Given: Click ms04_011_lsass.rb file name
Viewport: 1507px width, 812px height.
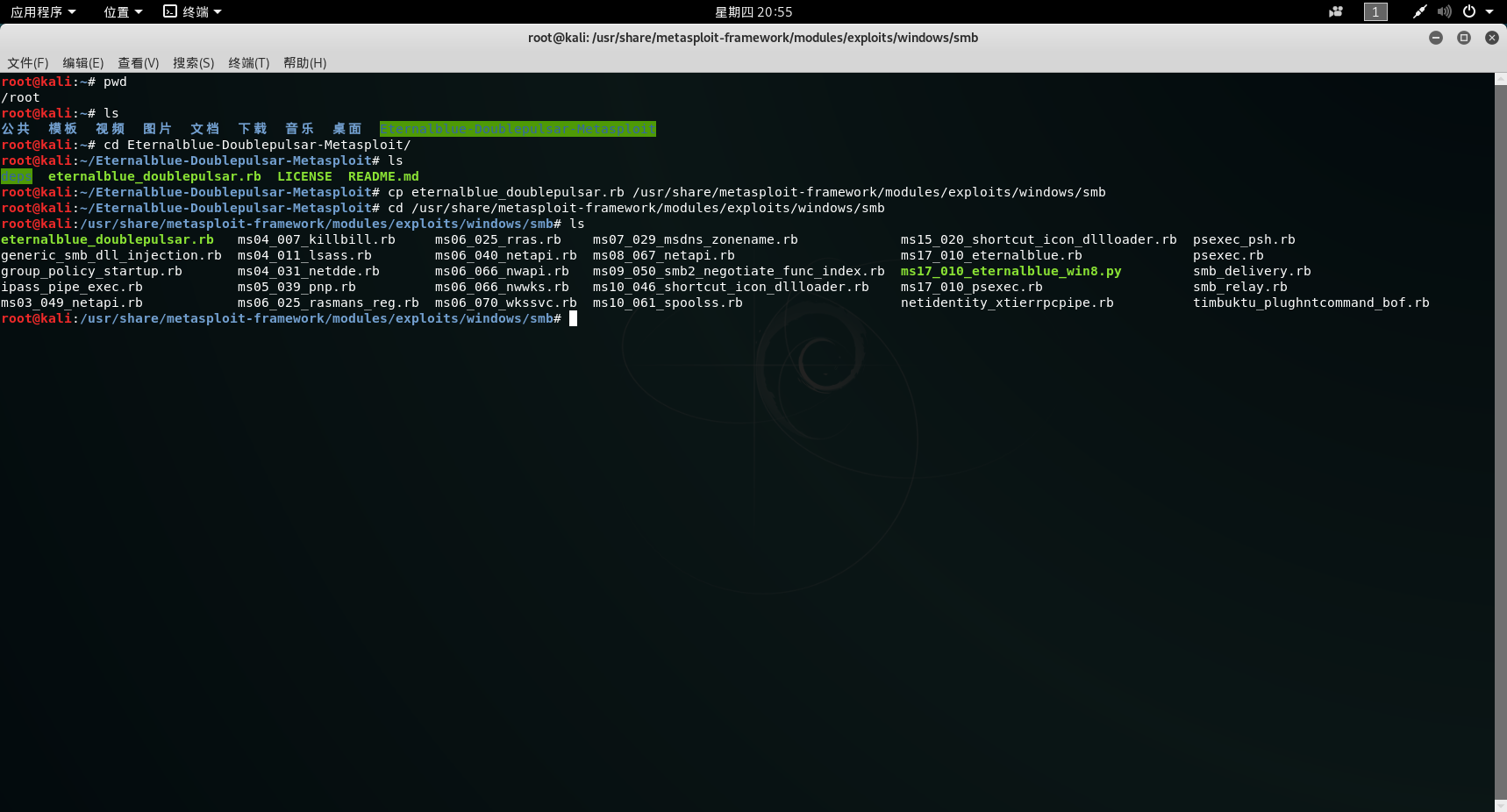Looking at the screenshot, I should tap(304, 255).
